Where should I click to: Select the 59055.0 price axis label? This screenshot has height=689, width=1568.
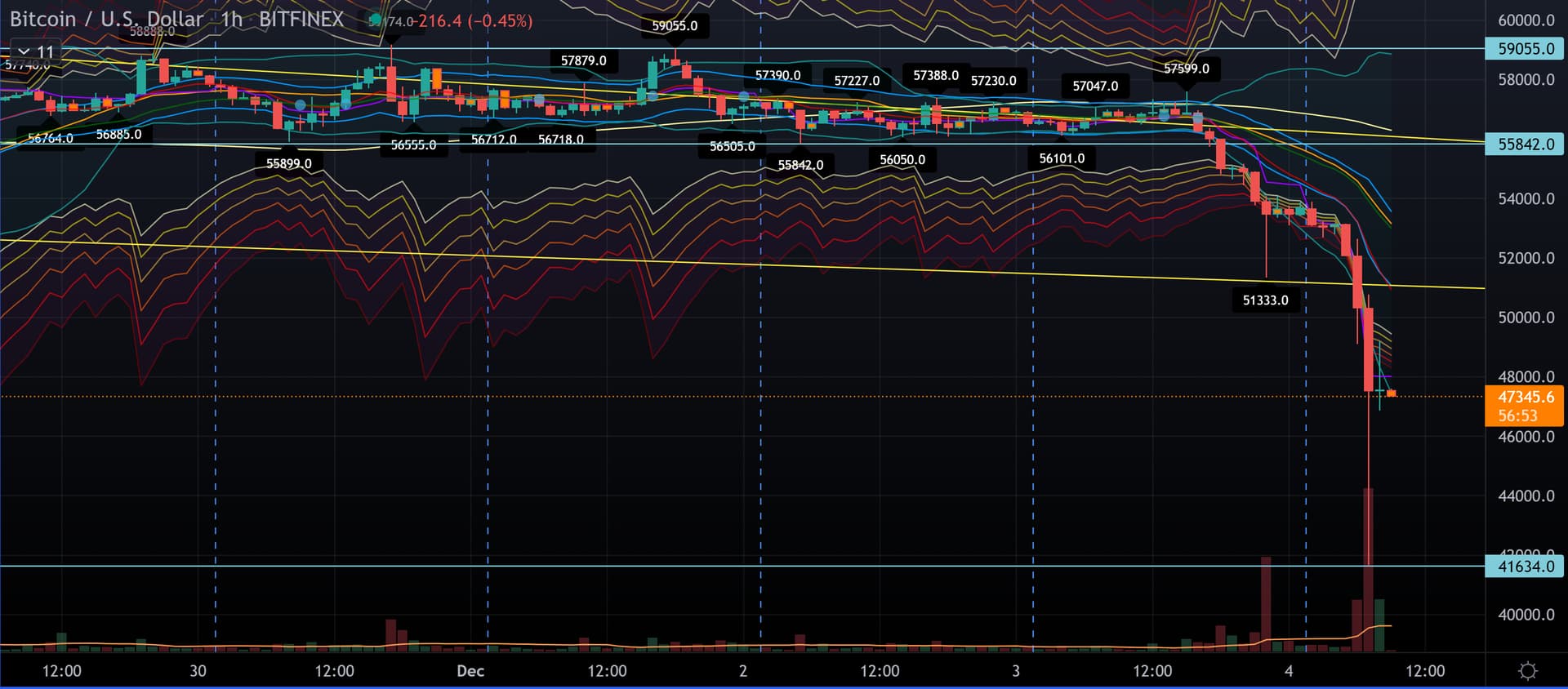pyautogui.click(x=1525, y=49)
